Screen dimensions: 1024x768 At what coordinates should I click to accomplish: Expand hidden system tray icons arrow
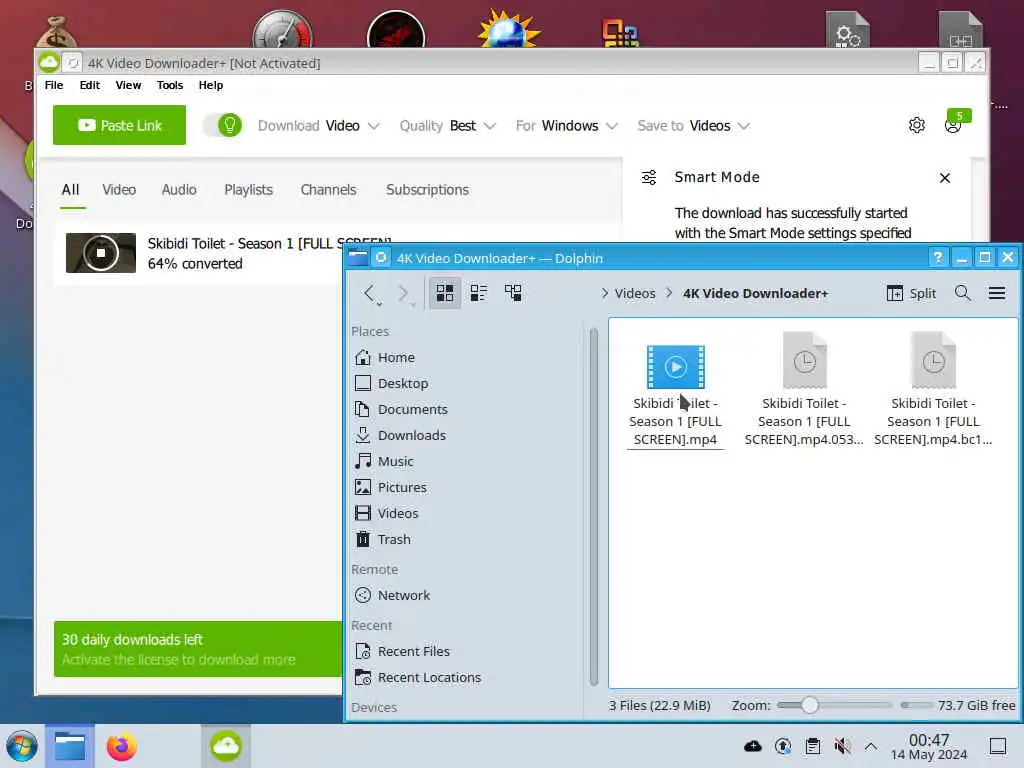coord(871,746)
